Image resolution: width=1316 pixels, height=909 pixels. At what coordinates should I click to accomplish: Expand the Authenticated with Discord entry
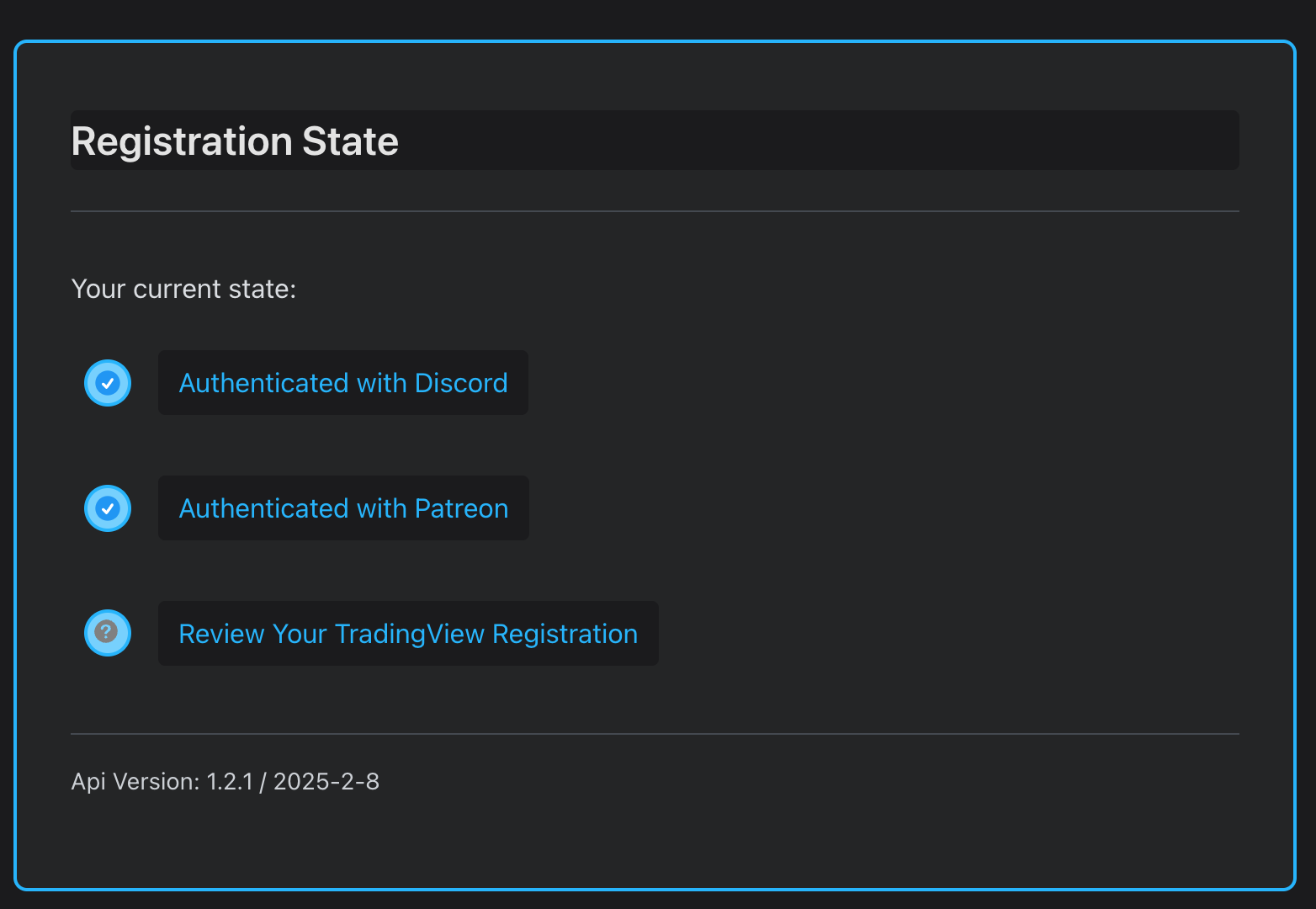click(342, 382)
